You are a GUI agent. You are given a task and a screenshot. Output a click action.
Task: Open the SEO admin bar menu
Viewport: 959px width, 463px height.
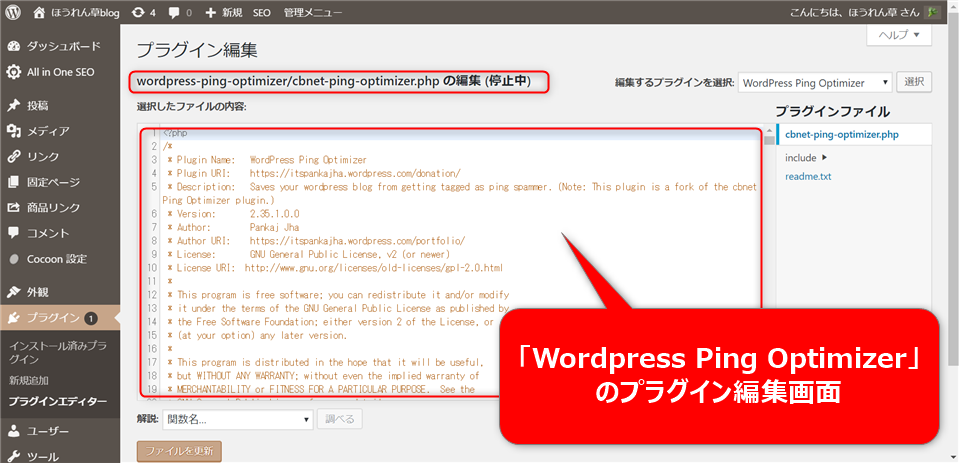[262, 12]
